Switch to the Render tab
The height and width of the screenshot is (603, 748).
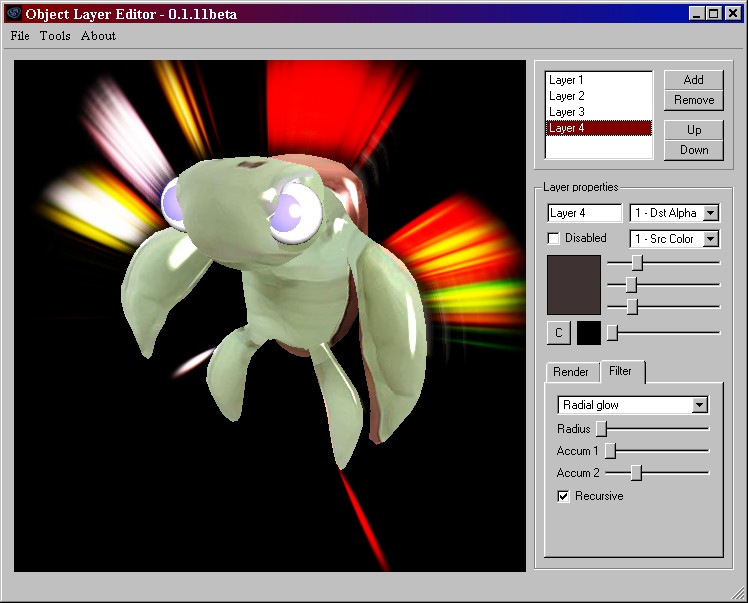[x=571, y=372]
